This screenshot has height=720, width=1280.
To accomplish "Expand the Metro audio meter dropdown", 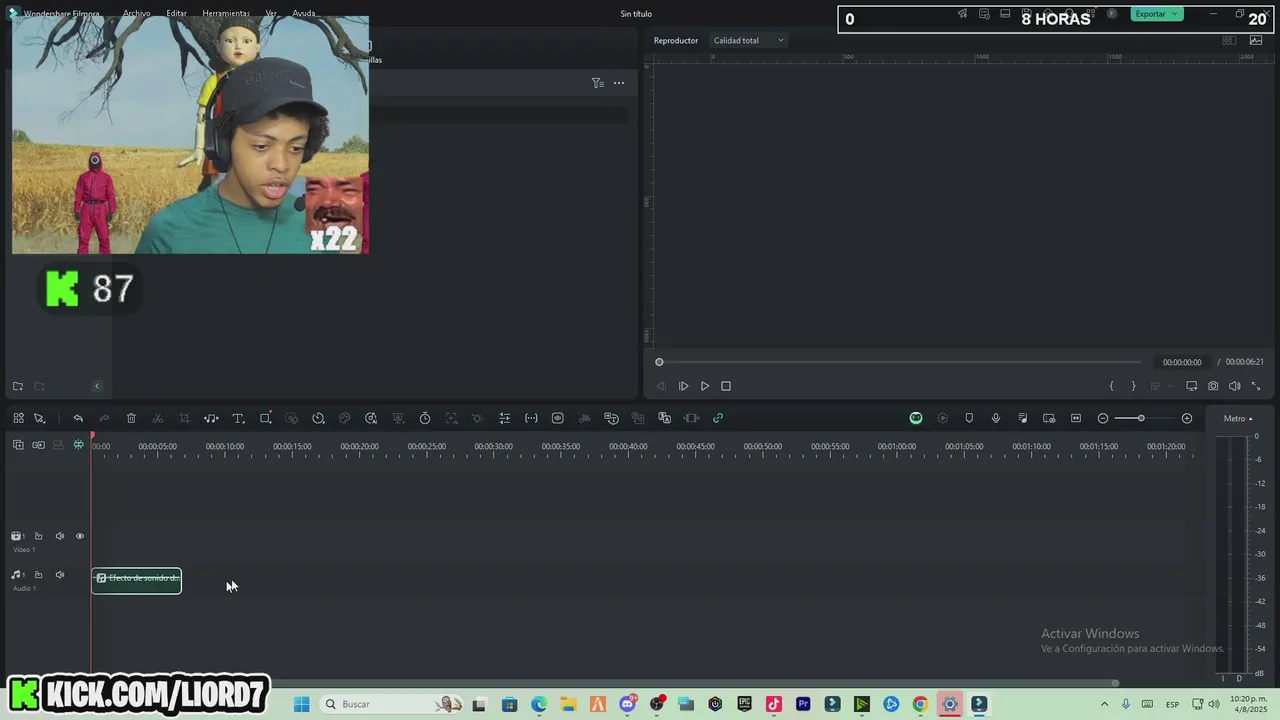I will [x=1238, y=419].
